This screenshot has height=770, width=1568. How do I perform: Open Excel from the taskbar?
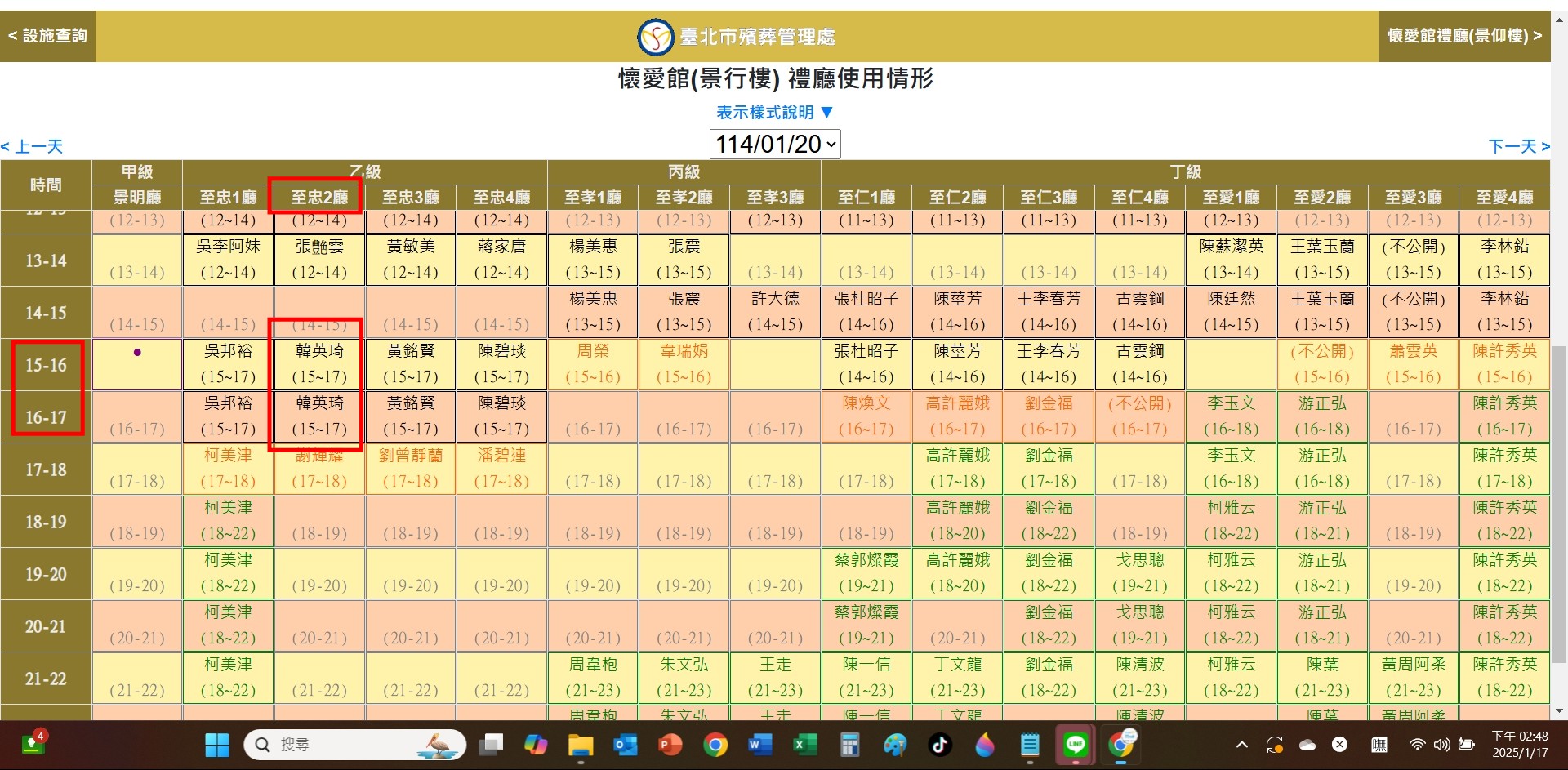[x=805, y=745]
